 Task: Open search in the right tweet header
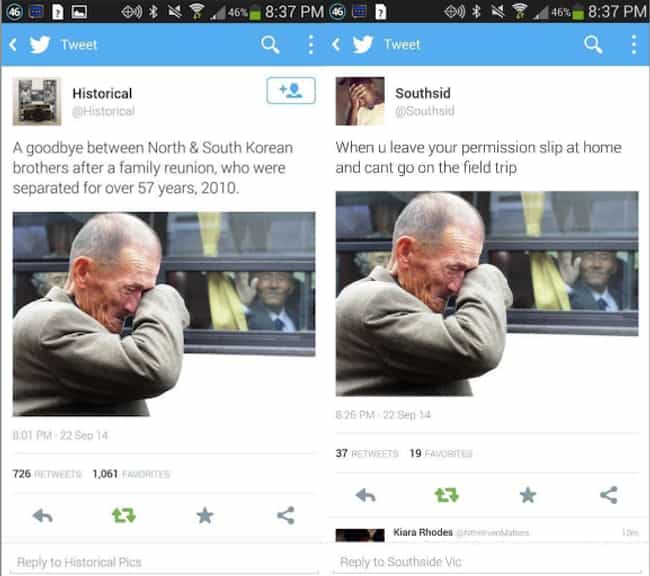[x=593, y=44]
